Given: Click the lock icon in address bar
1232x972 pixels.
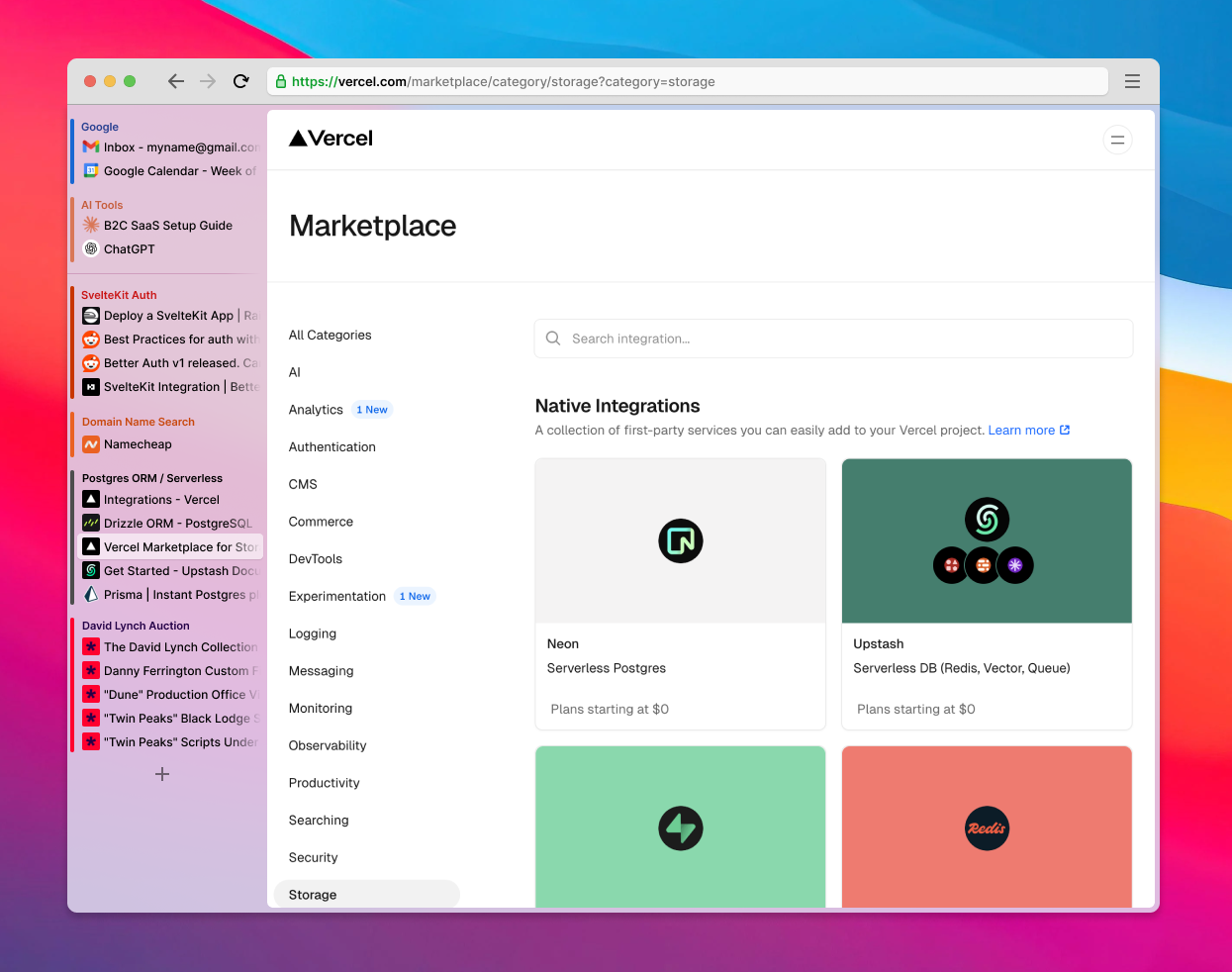Looking at the screenshot, I should [x=281, y=82].
